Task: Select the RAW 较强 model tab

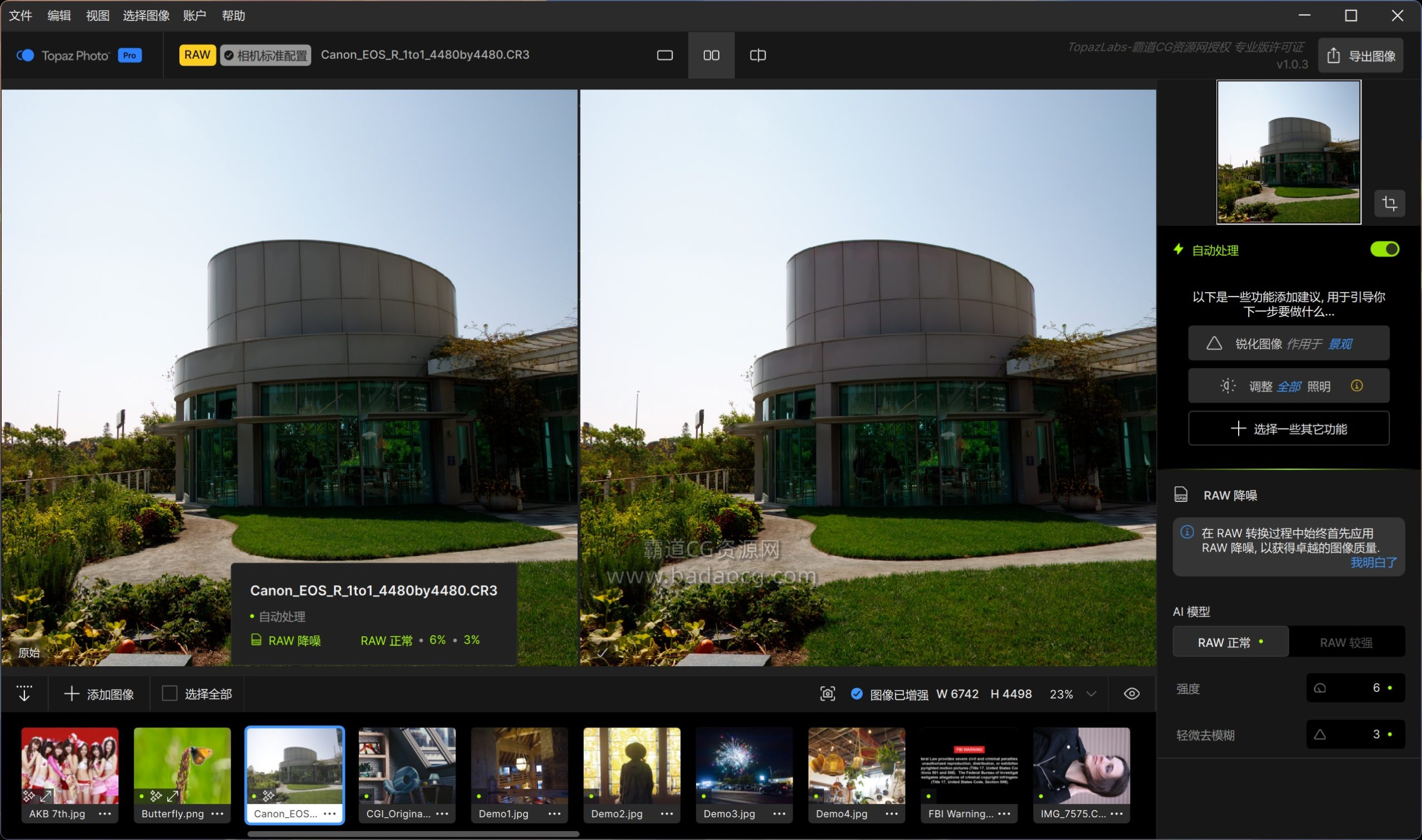Action: [1345, 642]
